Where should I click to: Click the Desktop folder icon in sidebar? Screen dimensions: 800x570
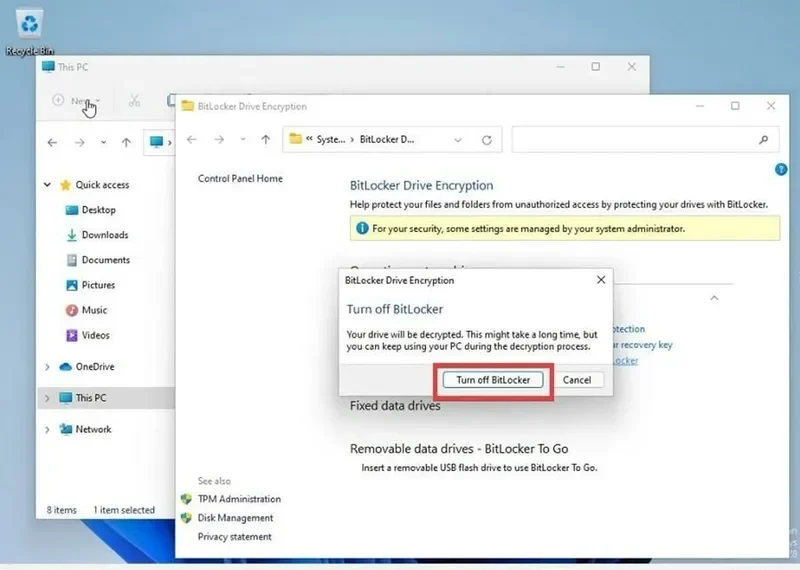[x=72, y=210]
